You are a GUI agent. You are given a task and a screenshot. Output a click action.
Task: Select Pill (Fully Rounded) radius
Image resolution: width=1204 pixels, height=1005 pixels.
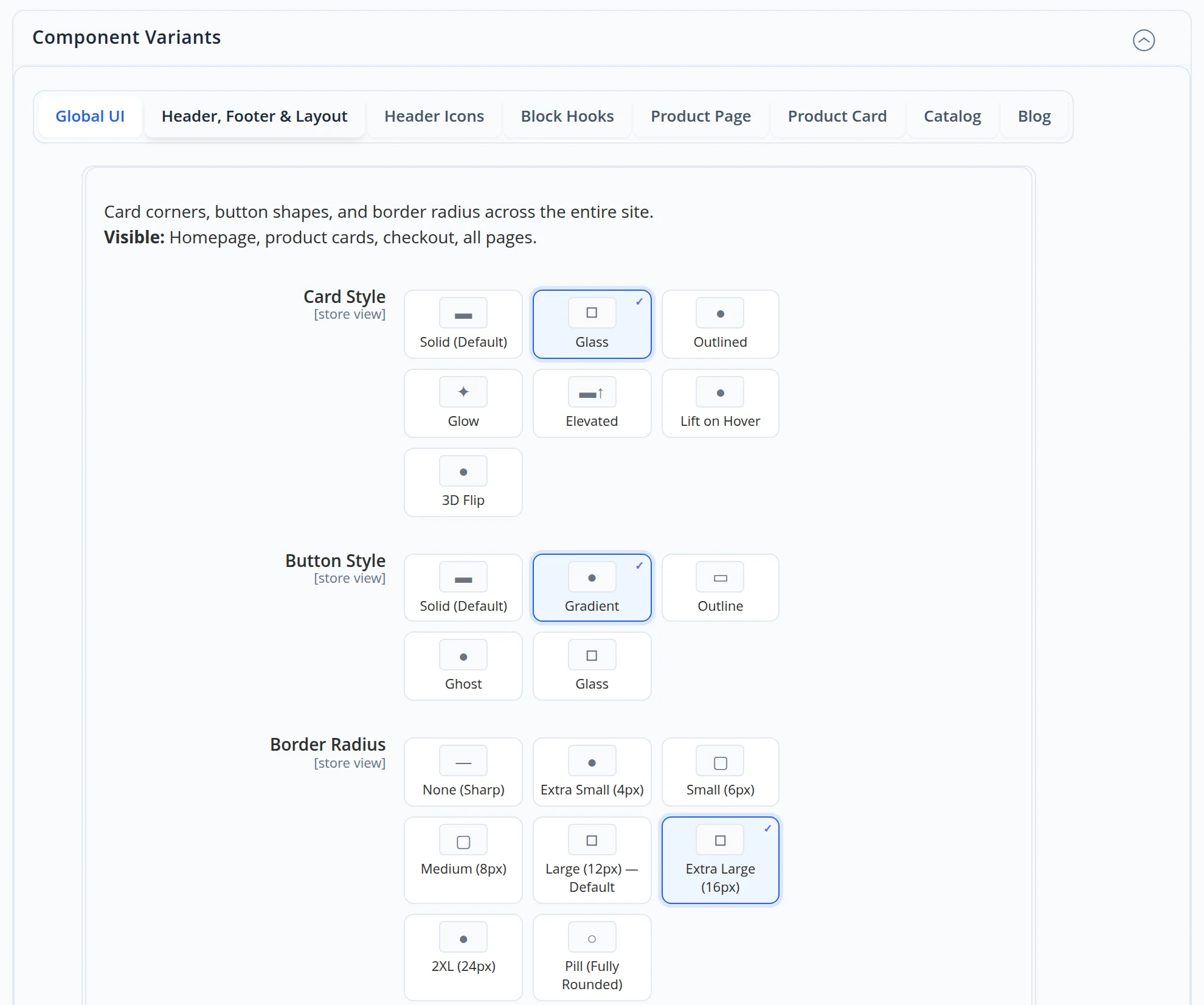click(592, 958)
